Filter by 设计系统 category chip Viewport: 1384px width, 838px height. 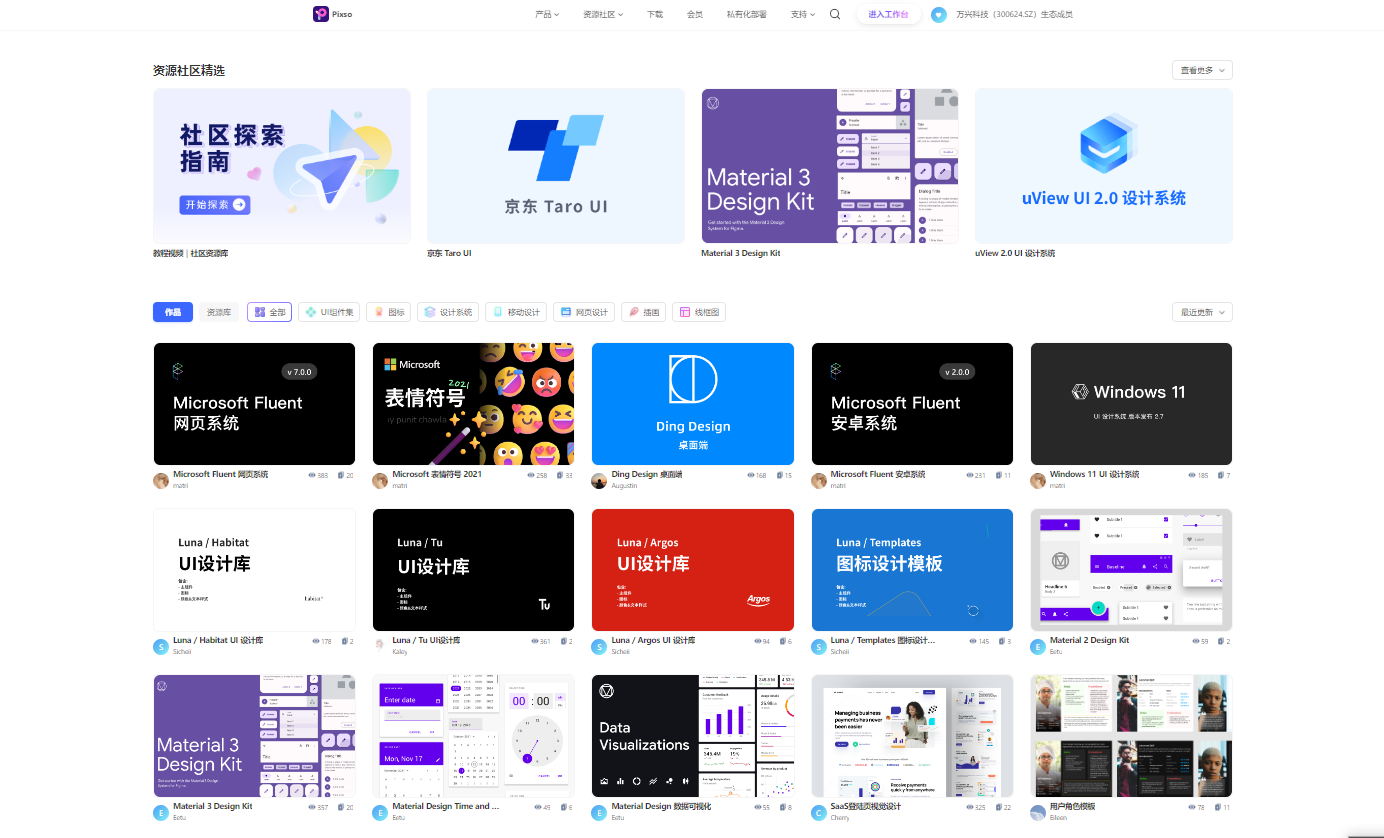[448, 312]
